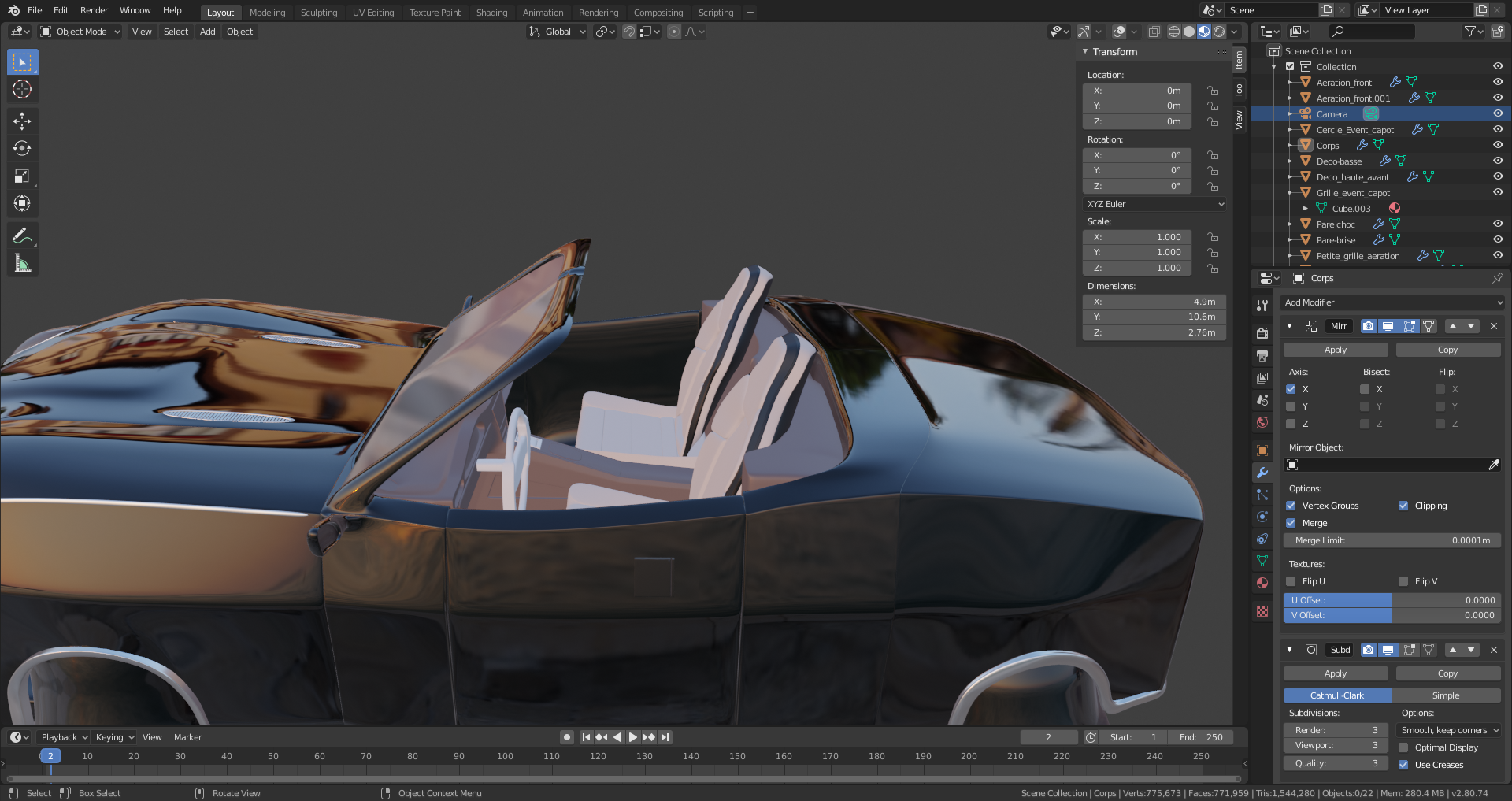Screen dimensions: 1512x801
Task: Click the Mirror Object eyedropper icon
Action: (x=1493, y=465)
